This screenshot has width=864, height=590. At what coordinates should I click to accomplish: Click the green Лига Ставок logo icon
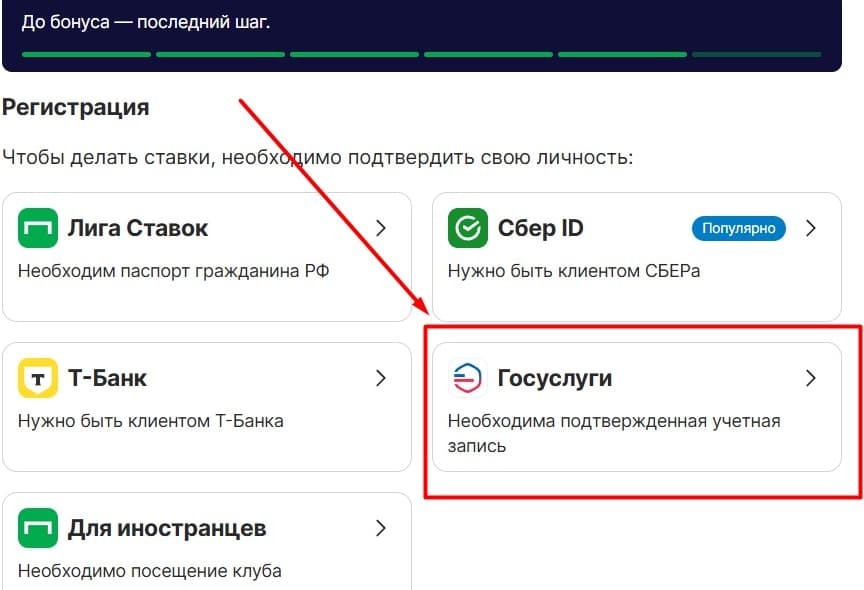[x=37, y=228]
